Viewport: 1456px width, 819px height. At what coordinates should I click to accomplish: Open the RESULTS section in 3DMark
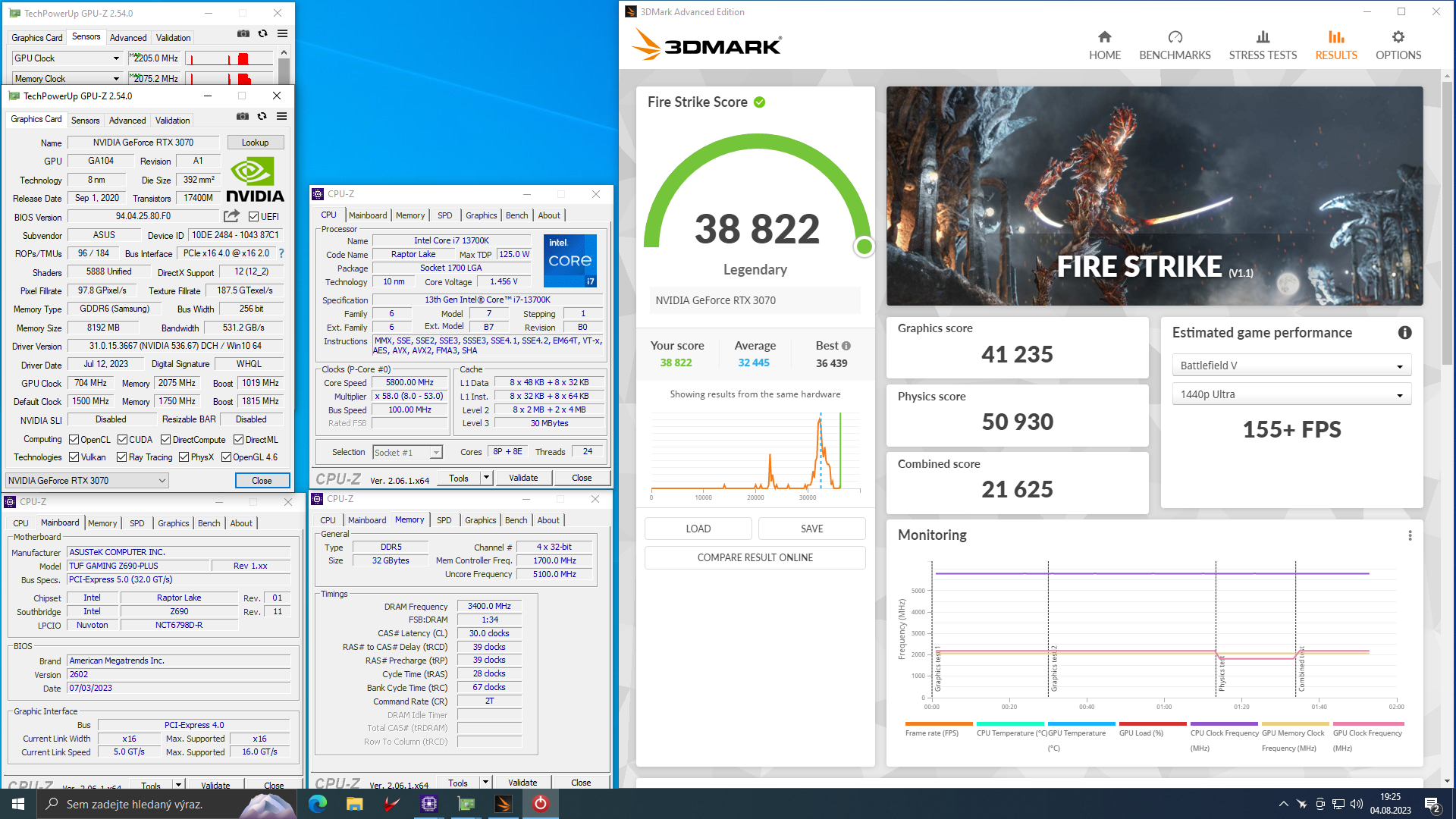tap(1336, 45)
